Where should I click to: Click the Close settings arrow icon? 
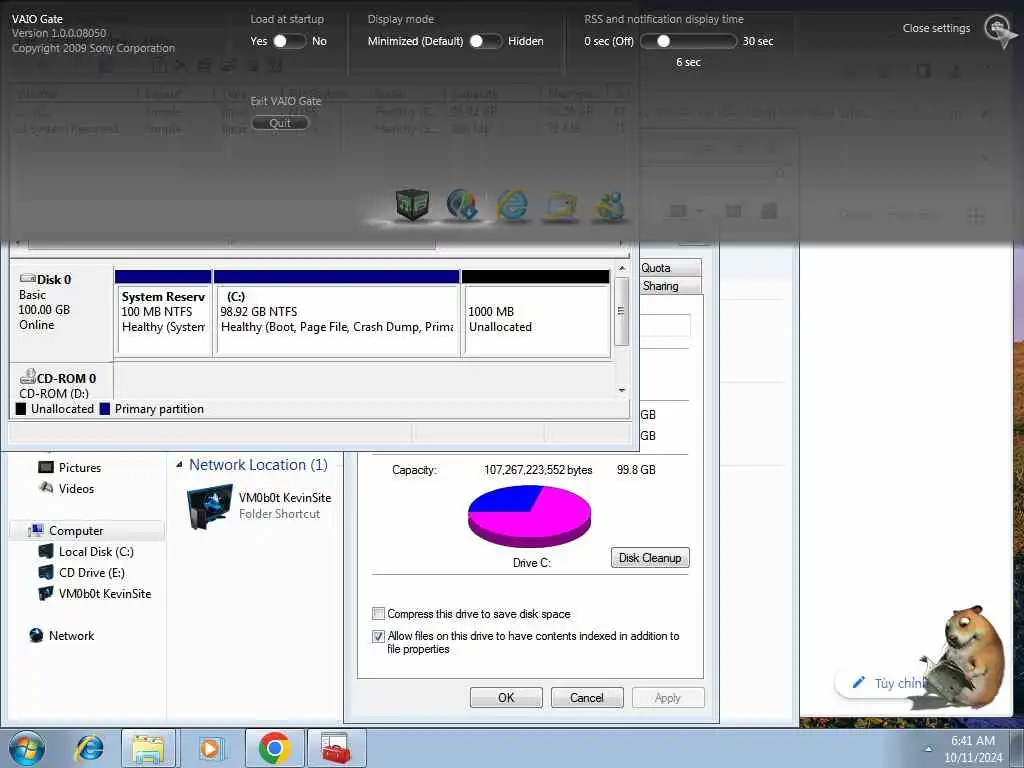pos(999,30)
